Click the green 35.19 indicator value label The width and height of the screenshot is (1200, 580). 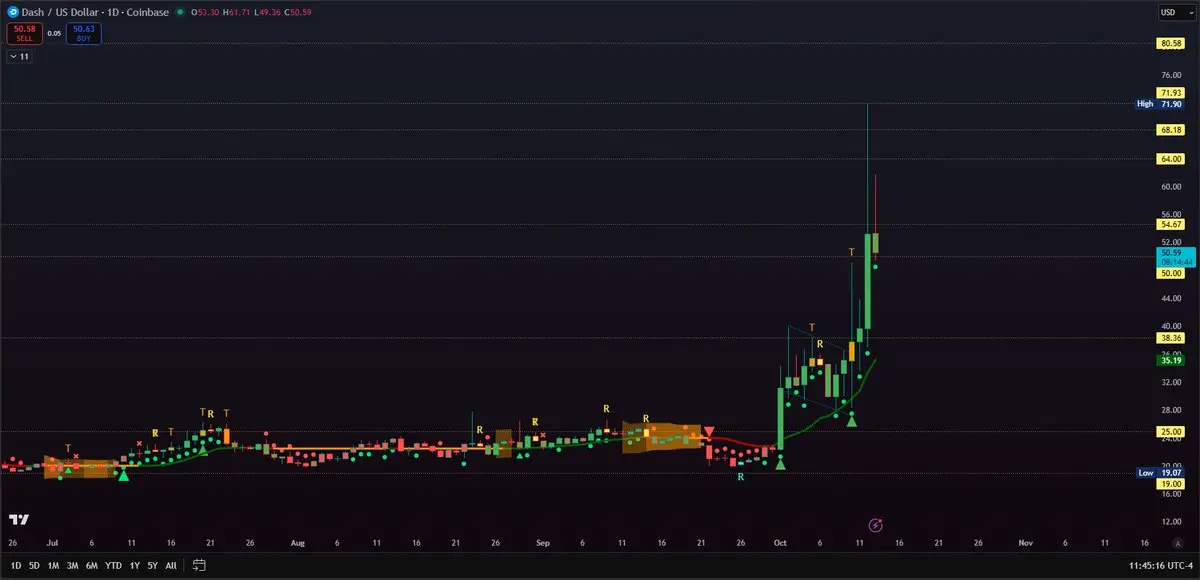point(1170,360)
